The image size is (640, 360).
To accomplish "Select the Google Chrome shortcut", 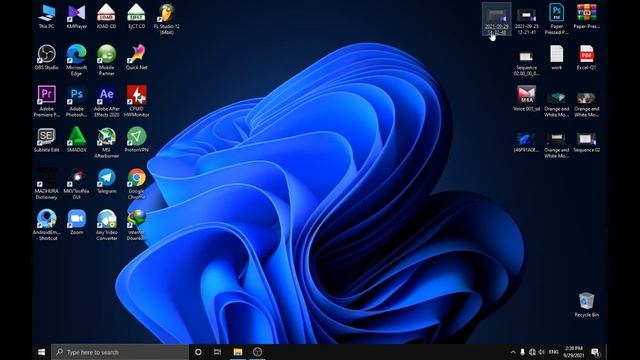I will click(136, 184).
